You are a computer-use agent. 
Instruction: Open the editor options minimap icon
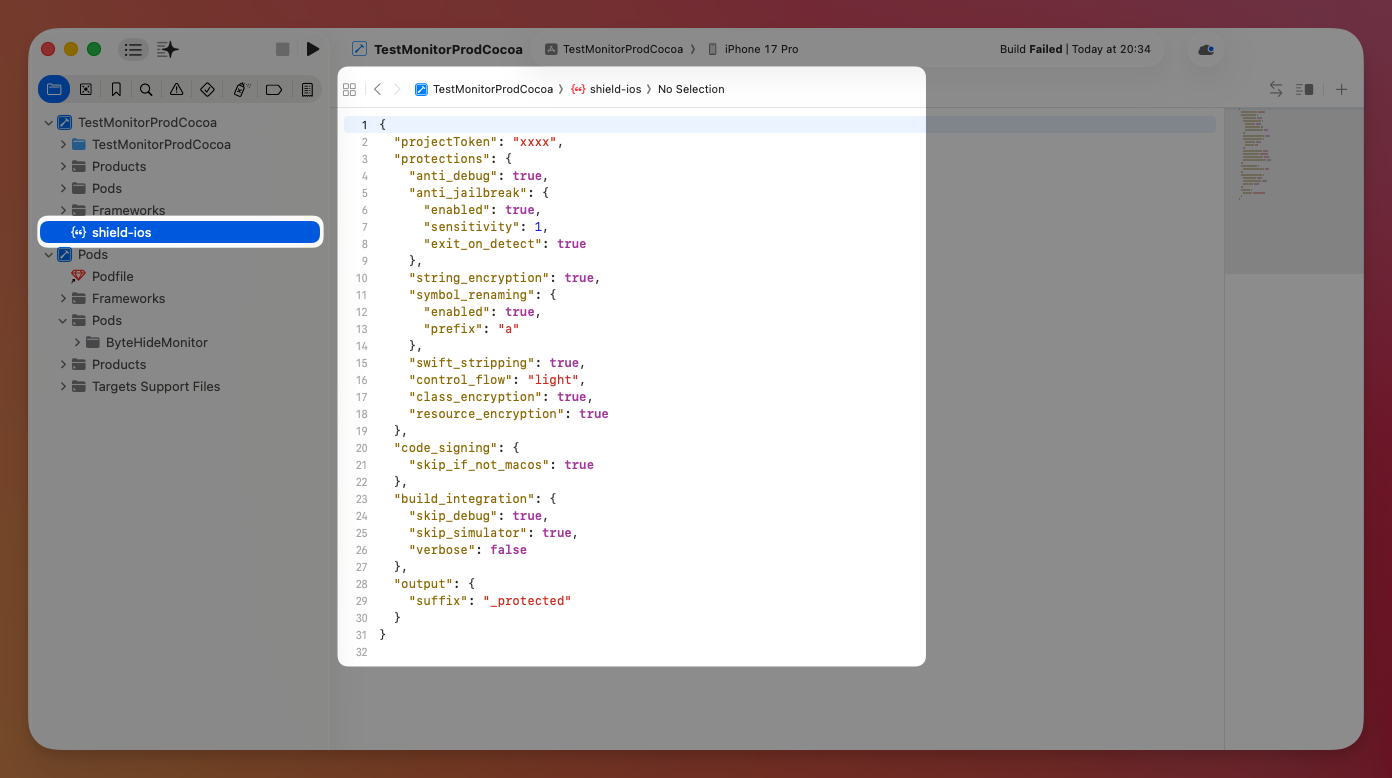1304,89
